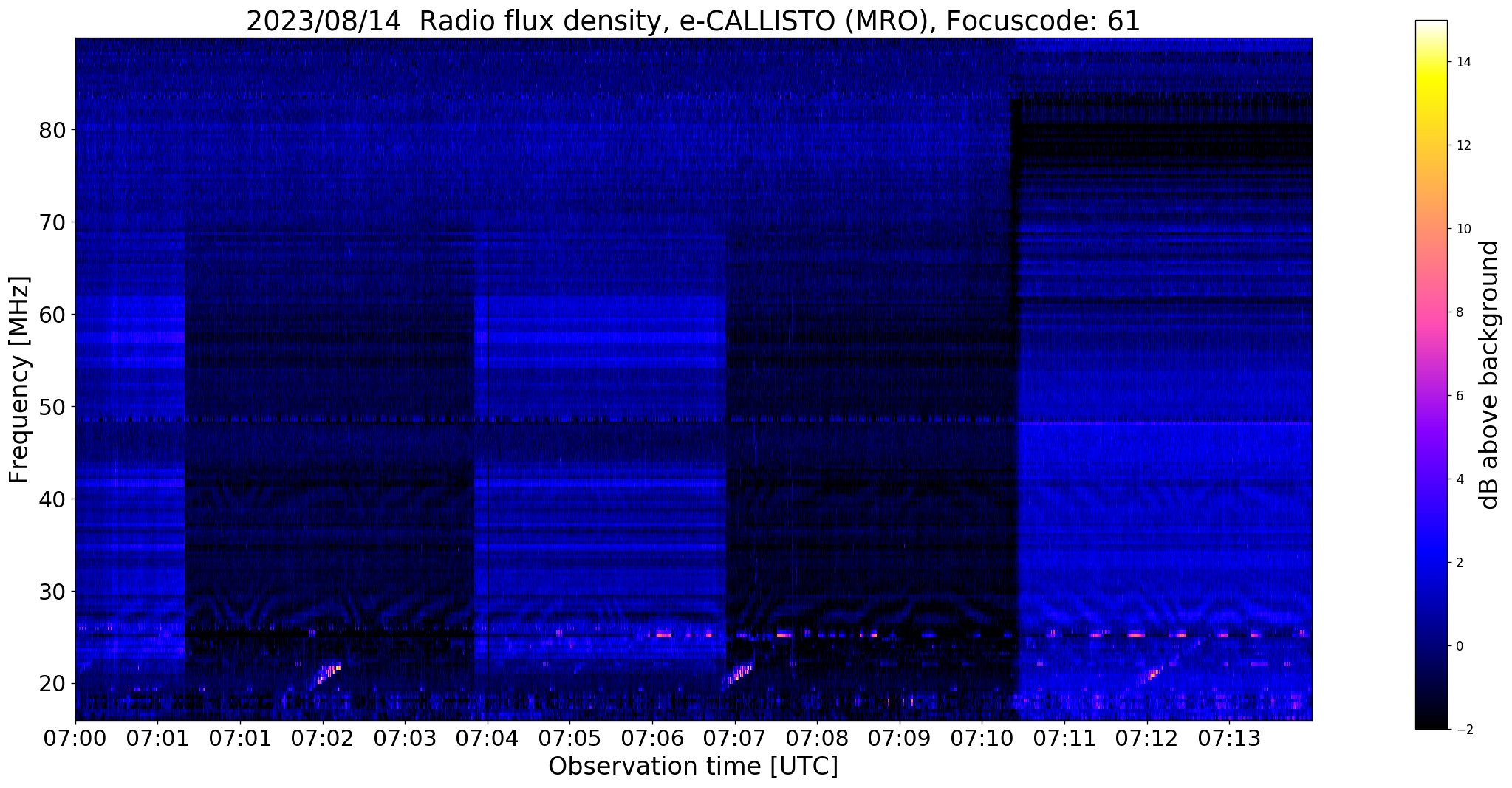Click the "dB above background" colorbar label

point(1490,374)
